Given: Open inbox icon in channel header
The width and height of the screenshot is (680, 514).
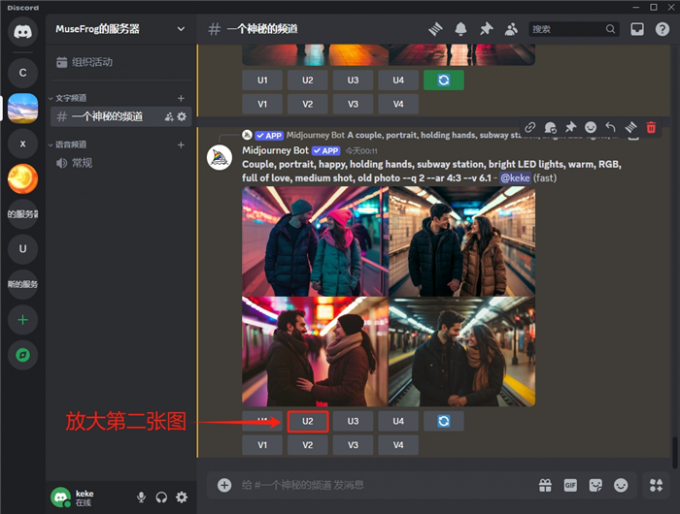Looking at the screenshot, I should click(x=637, y=29).
